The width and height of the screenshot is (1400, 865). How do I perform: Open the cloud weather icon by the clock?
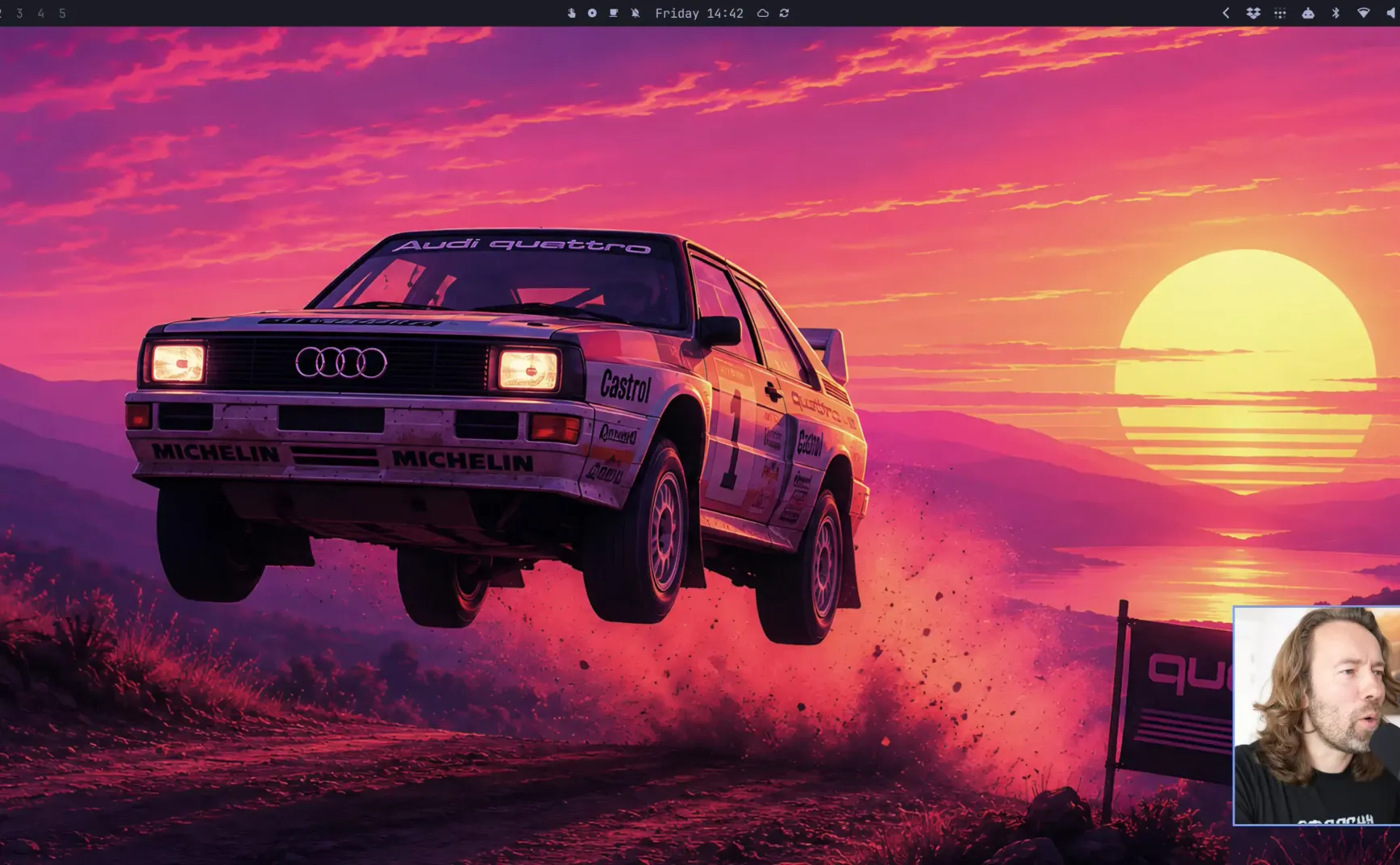(x=763, y=13)
